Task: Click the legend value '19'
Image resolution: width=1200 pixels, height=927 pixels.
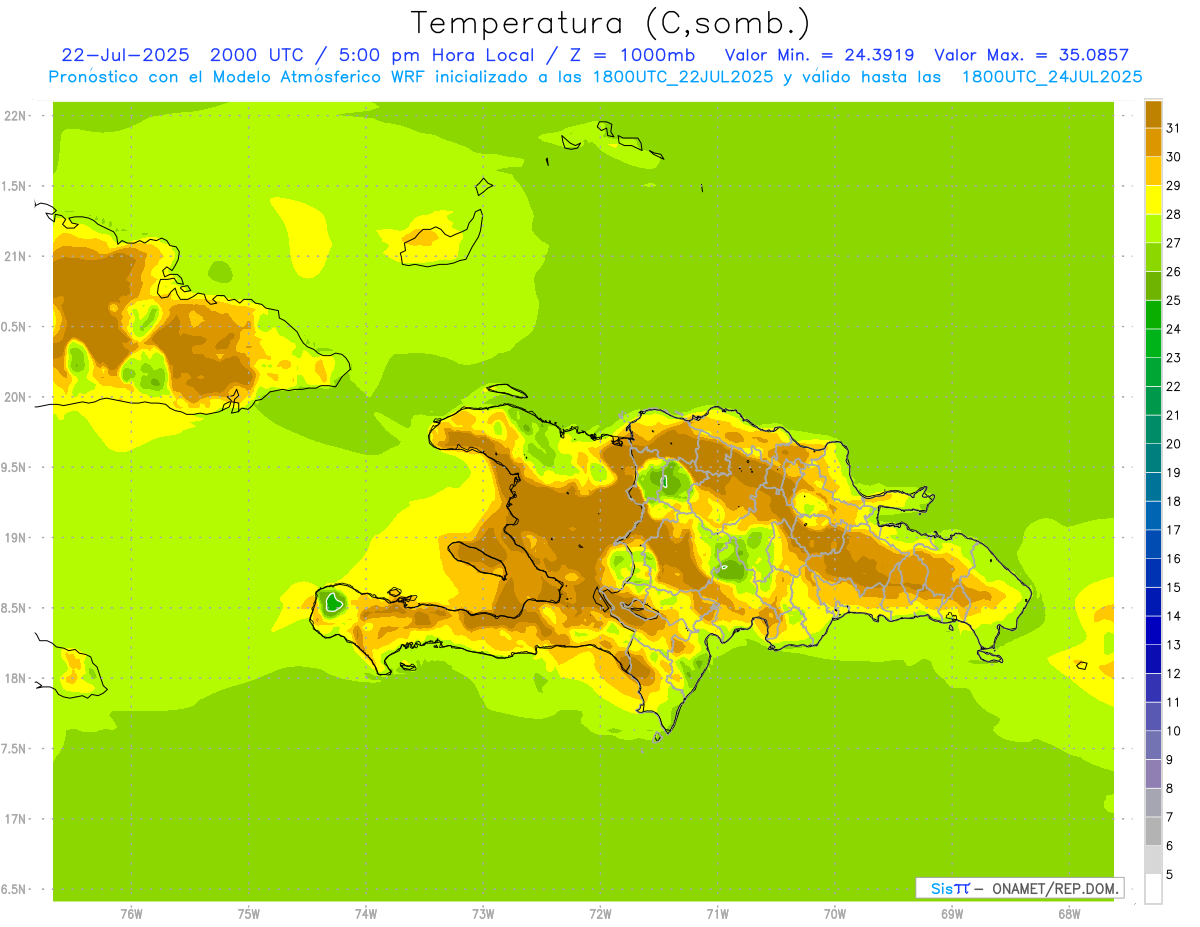Action: 1174,472
